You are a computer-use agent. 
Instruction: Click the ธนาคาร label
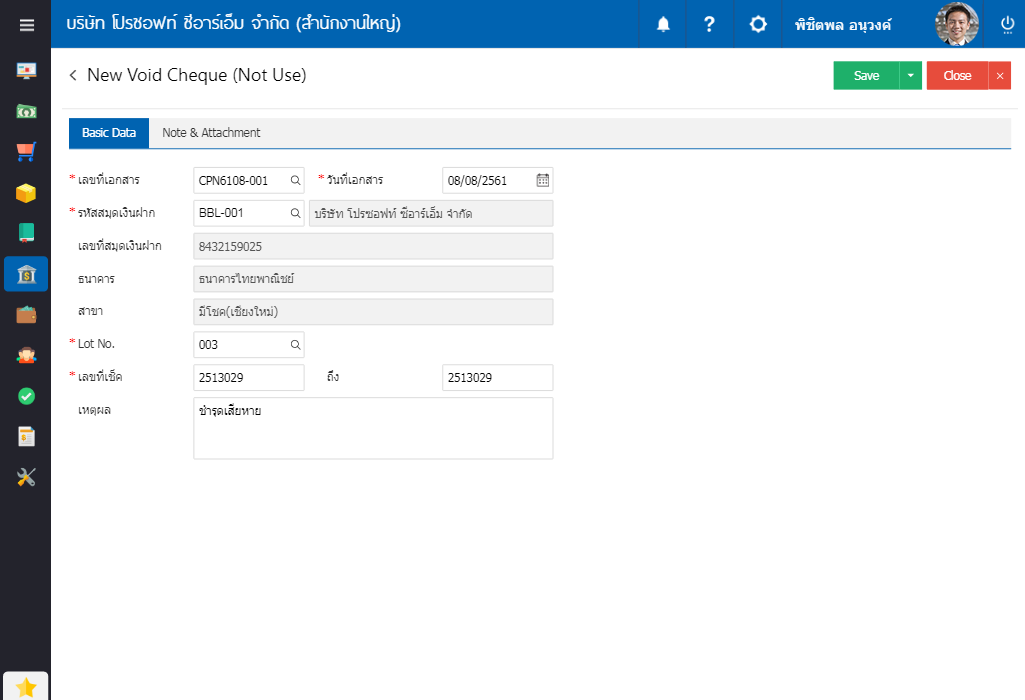pyautogui.click(x=96, y=279)
